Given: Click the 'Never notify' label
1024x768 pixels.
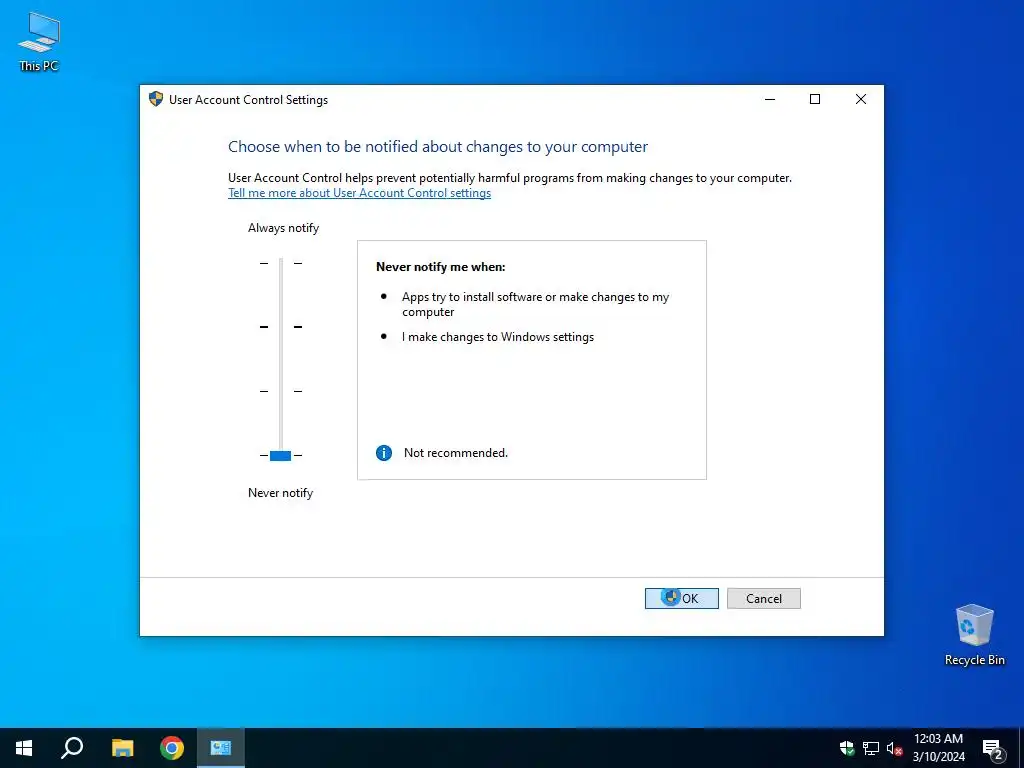Looking at the screenshot, I should tap(280, 493).
